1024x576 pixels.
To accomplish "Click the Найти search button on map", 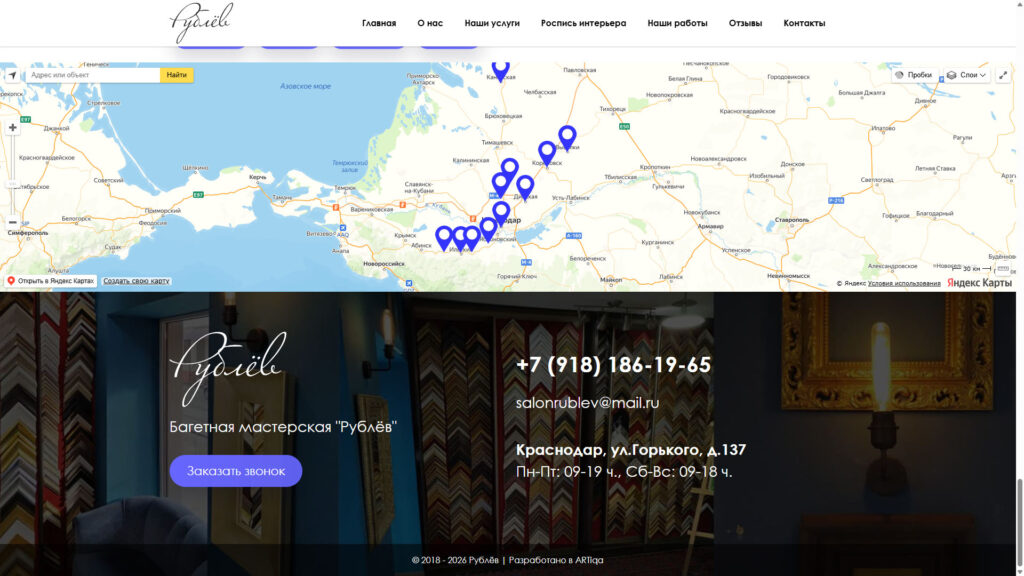I will [177, 75].
